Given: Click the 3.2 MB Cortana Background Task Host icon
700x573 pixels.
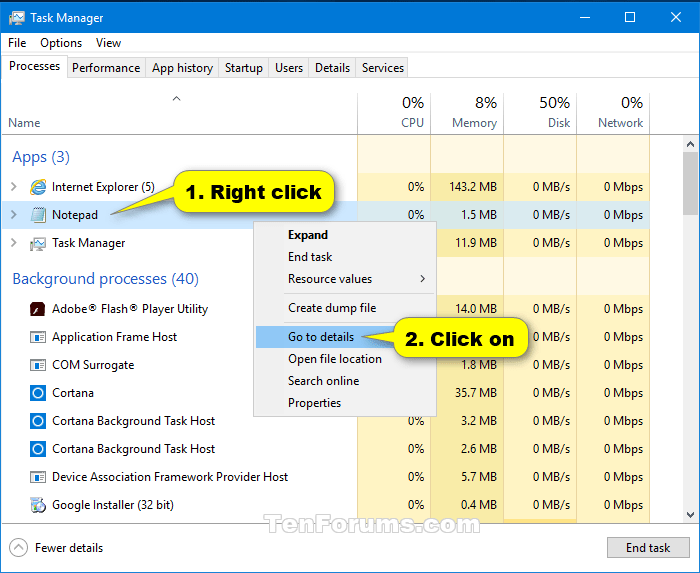Looking at the screenshot, I should (38, 421).
